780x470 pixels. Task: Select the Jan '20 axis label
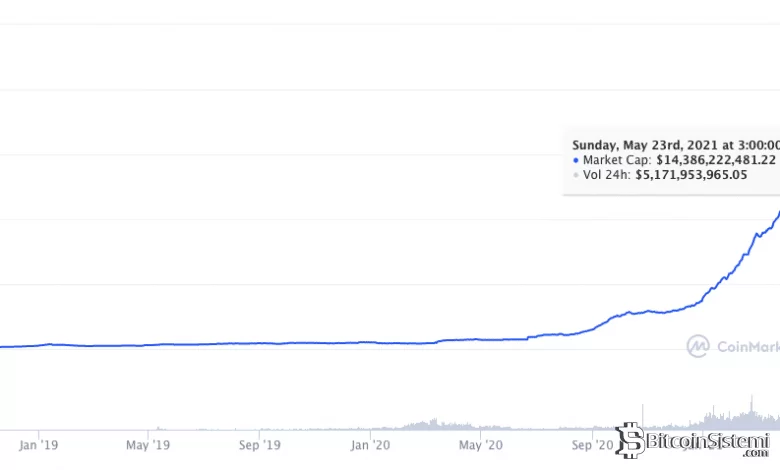tap(372, 444)
